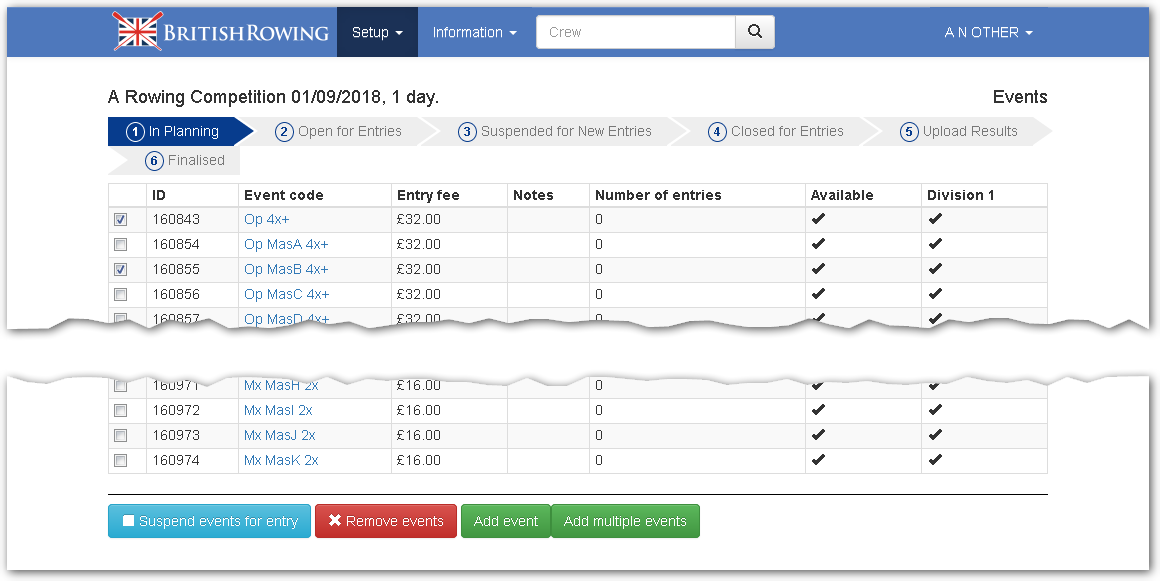Click Division 1 checkmark for event 160854
The height and width of the screenshot is (581, 1160).
(x=935, y=245)
